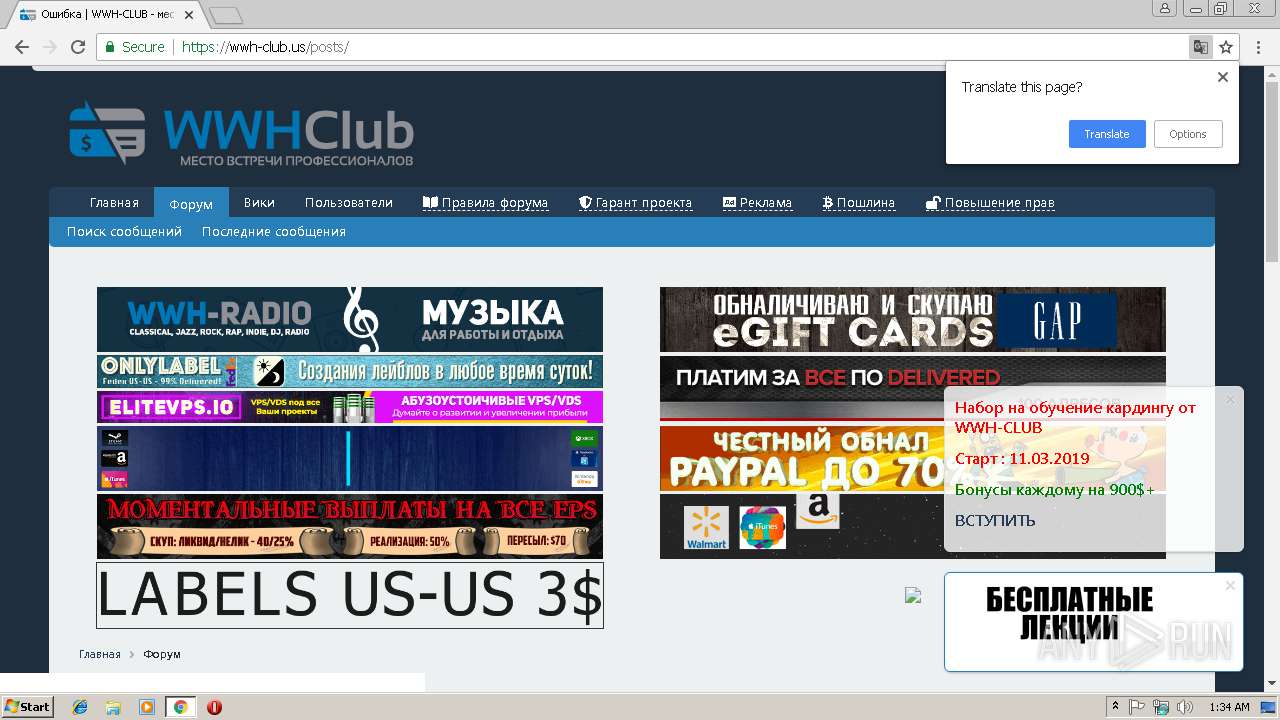Click the network tray icon

pos(1161,707)
